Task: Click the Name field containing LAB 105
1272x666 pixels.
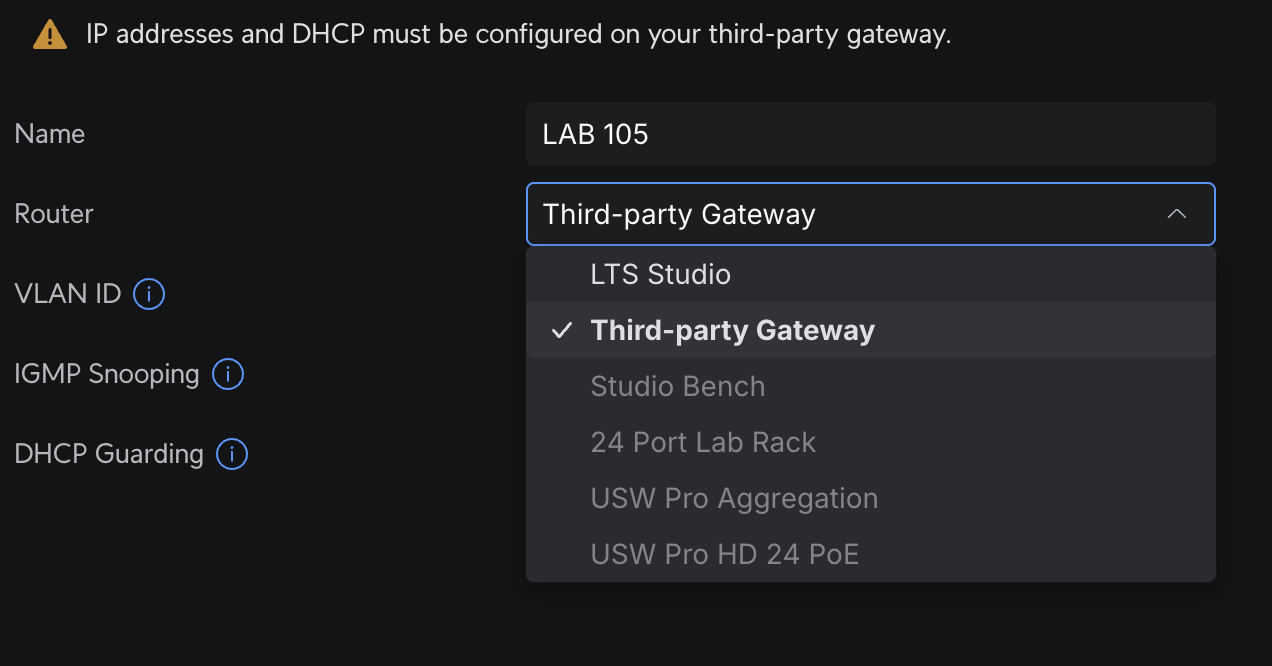Action: pos(870,134)
